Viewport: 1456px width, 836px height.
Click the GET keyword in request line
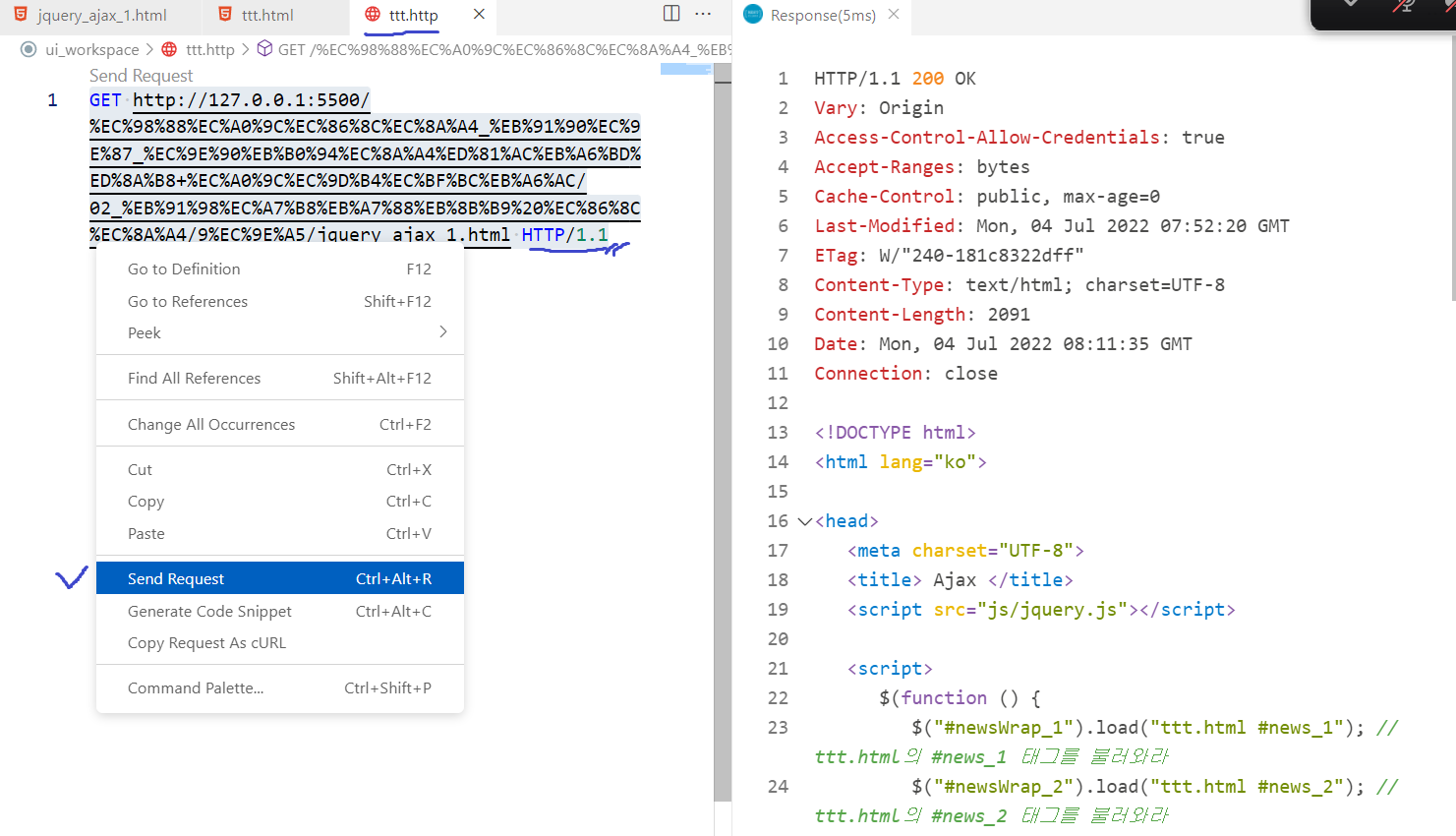105,99
